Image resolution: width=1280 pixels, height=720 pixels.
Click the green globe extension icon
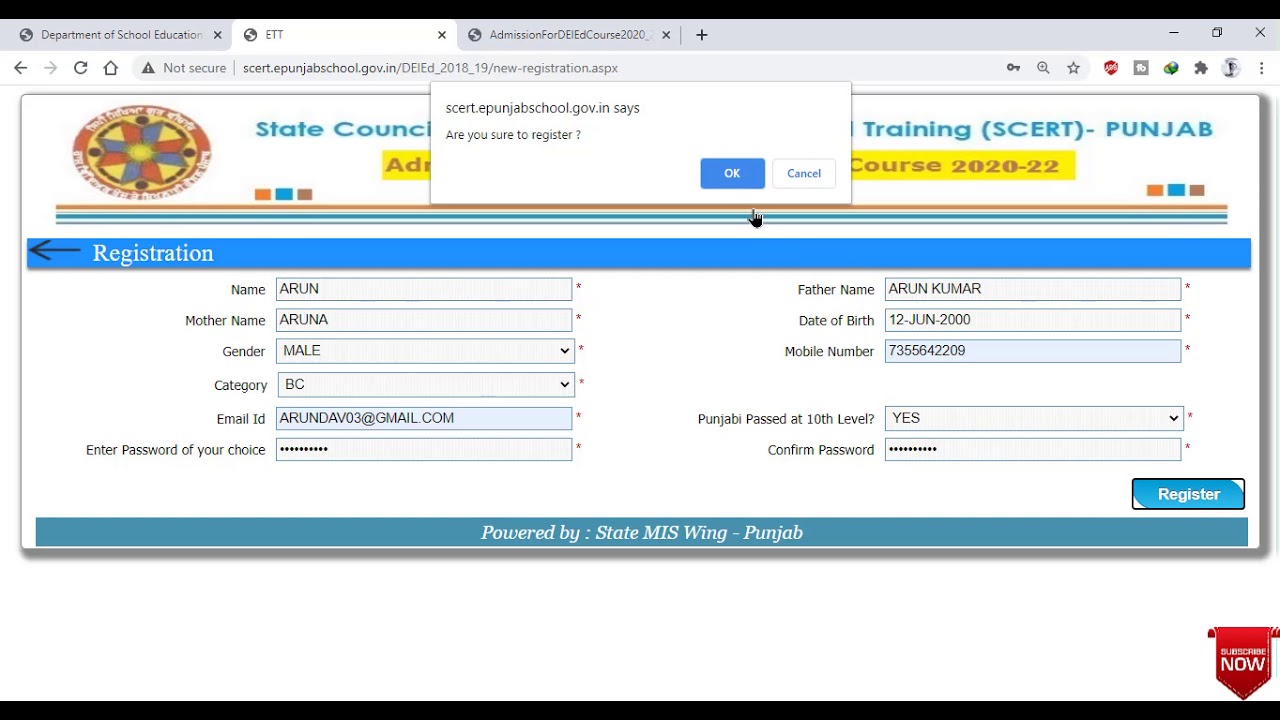[1171, 68]
